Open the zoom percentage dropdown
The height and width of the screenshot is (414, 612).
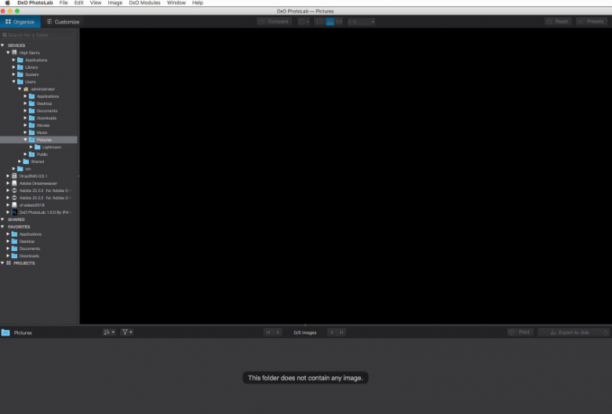(x=361, y=21)
